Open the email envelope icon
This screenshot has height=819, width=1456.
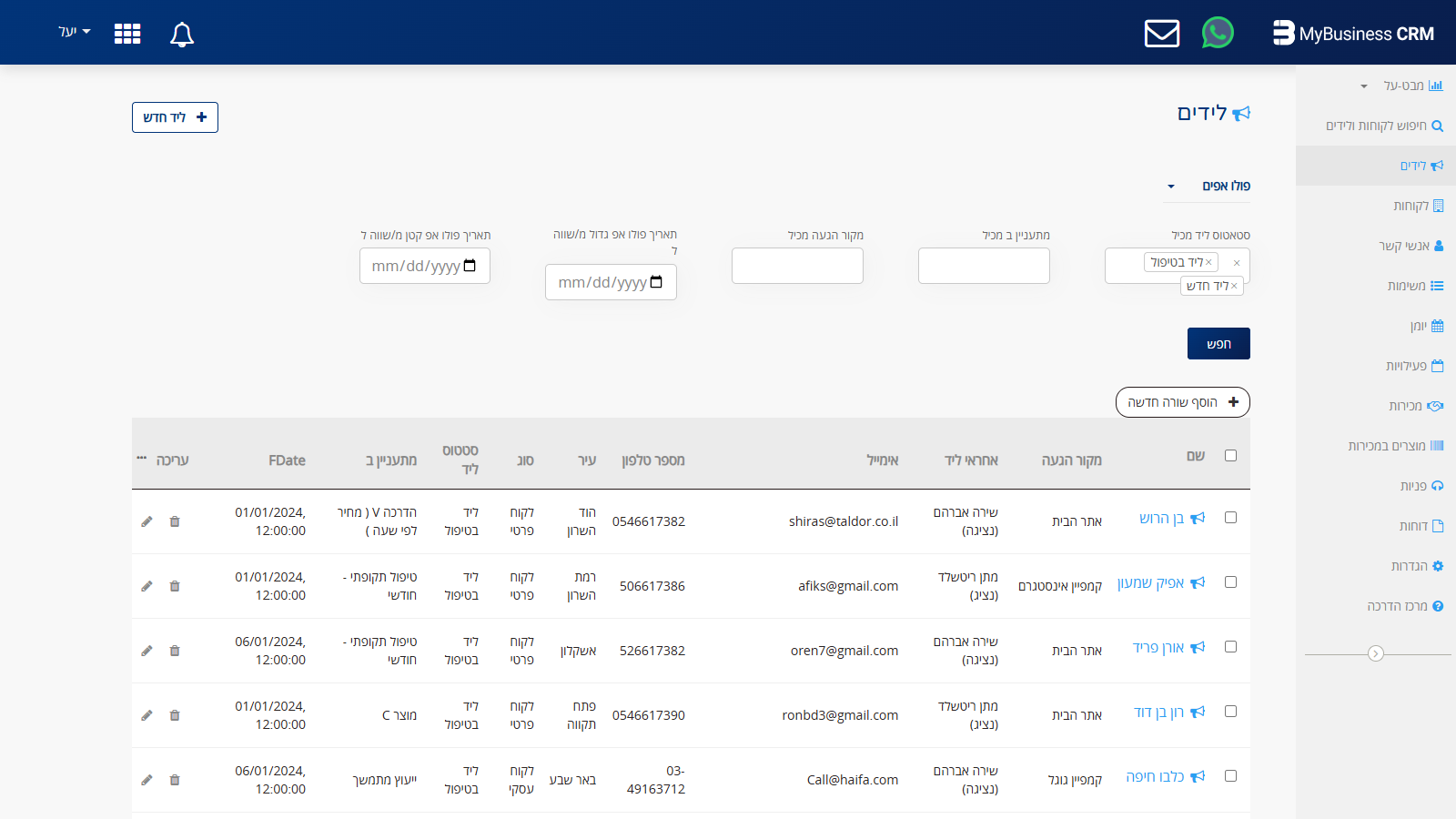(1161, 33)
